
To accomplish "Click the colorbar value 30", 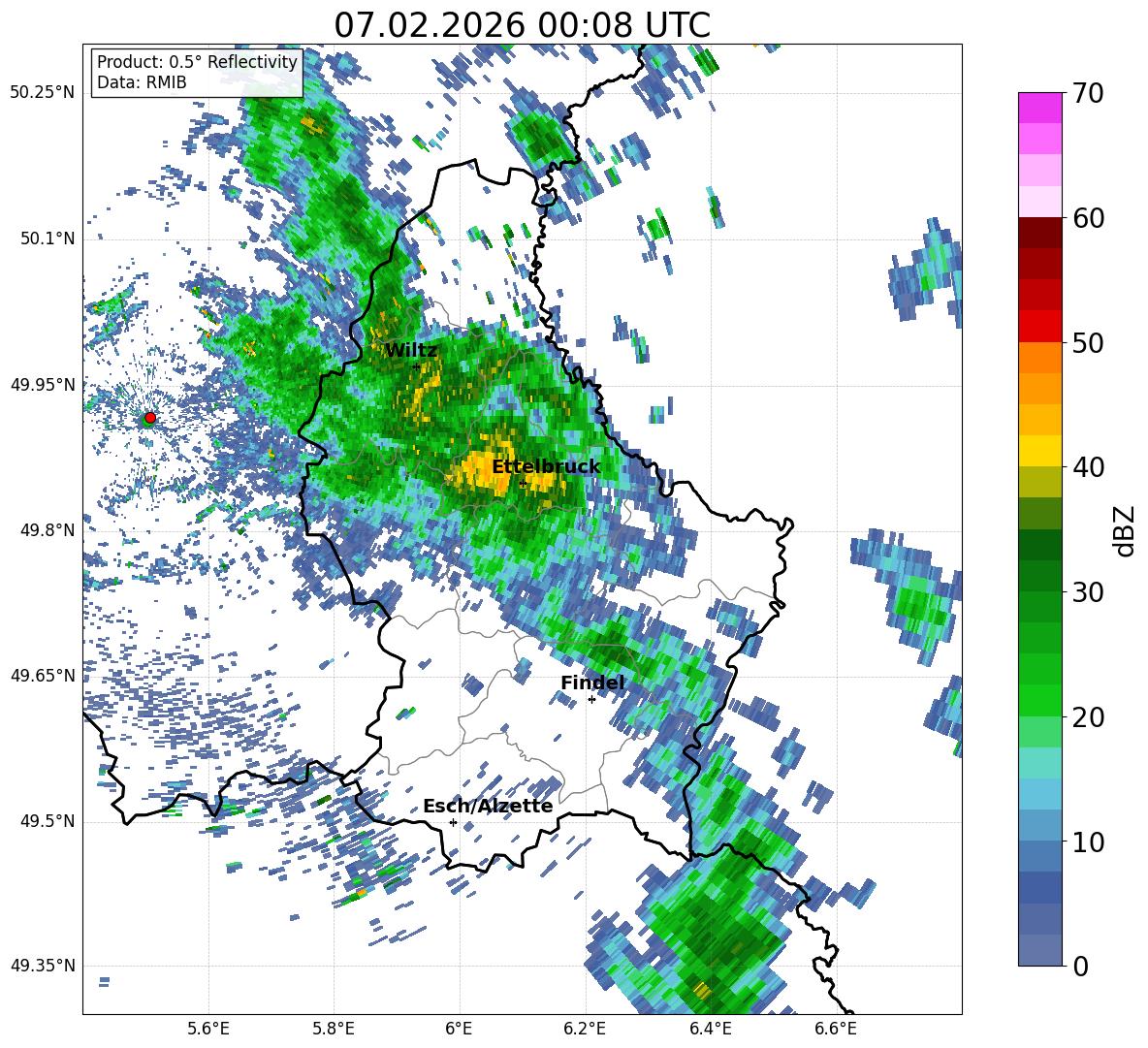I will pyautogui.click(x=1088, y=591).
